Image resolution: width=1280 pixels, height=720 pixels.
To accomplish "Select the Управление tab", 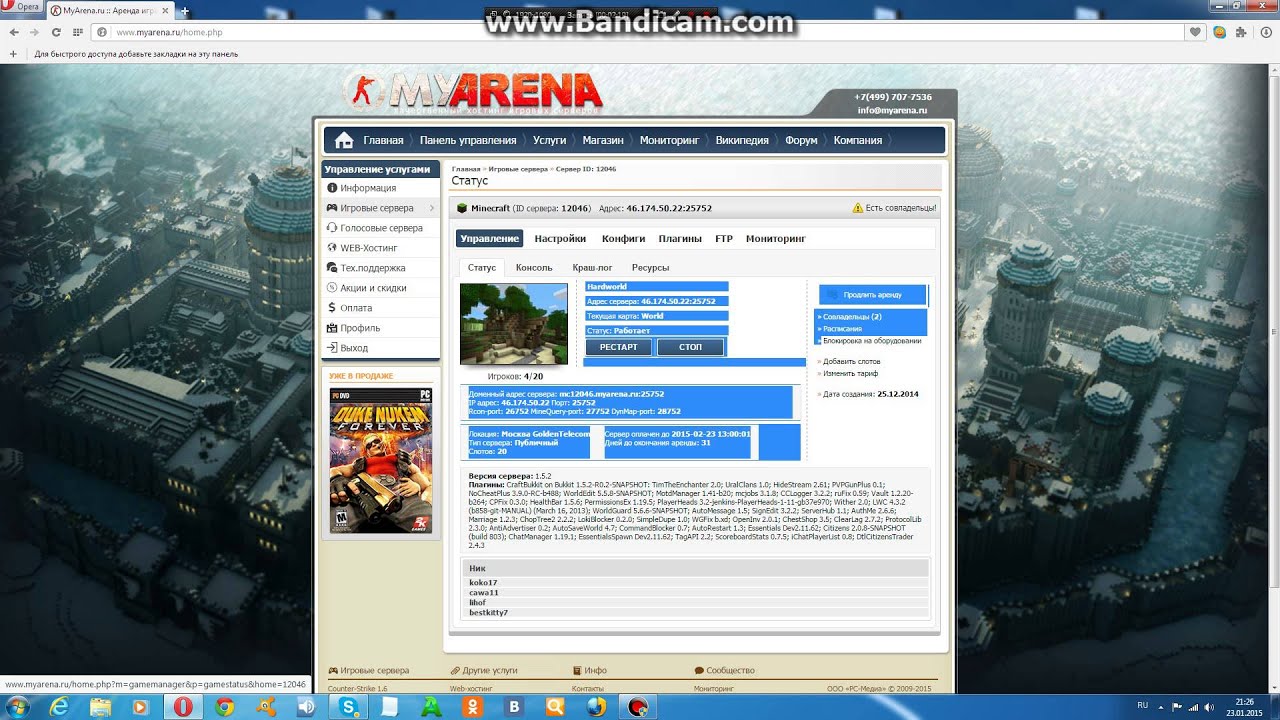I will click(x=489, y=239).
